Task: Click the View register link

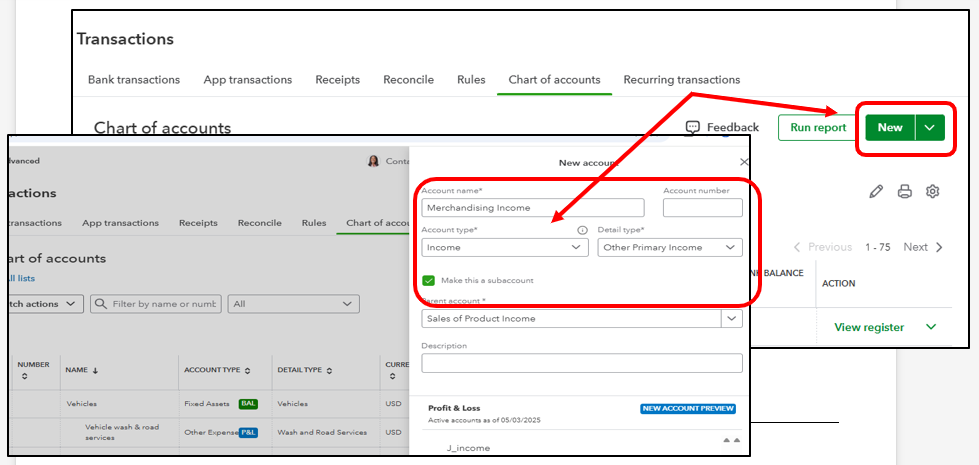Action: click(x=869, y=327)
